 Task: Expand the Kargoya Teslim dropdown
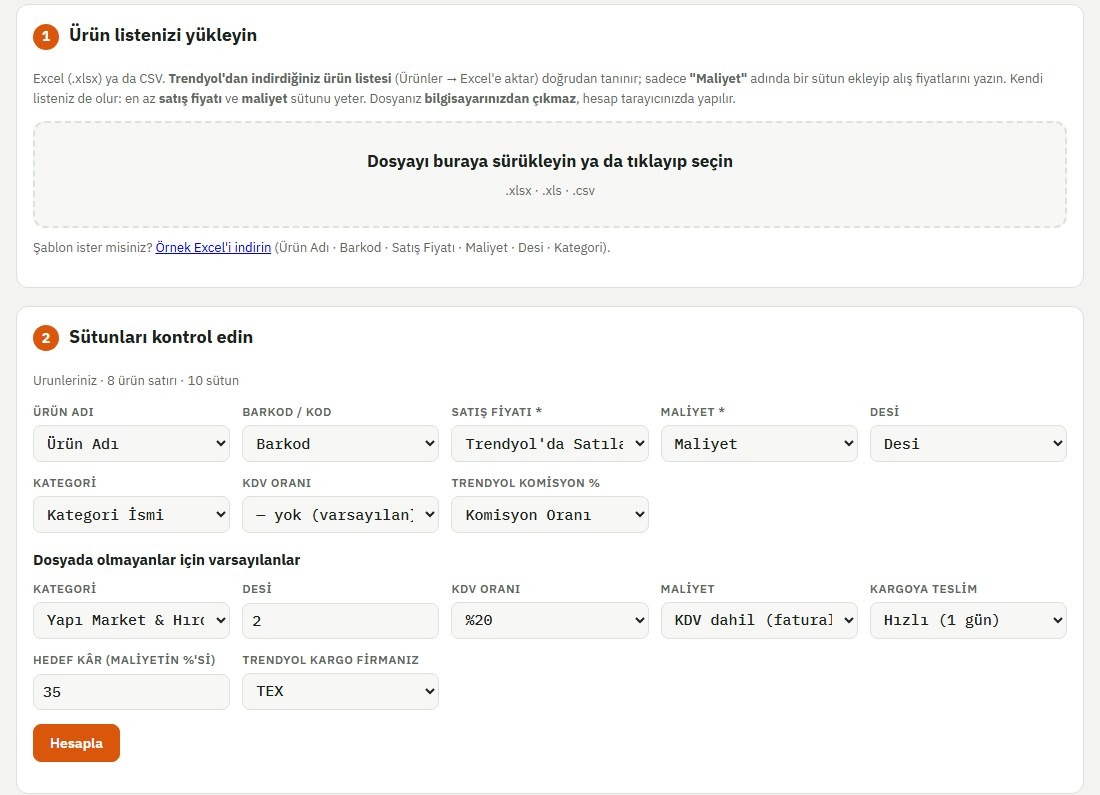click(968, 620)
